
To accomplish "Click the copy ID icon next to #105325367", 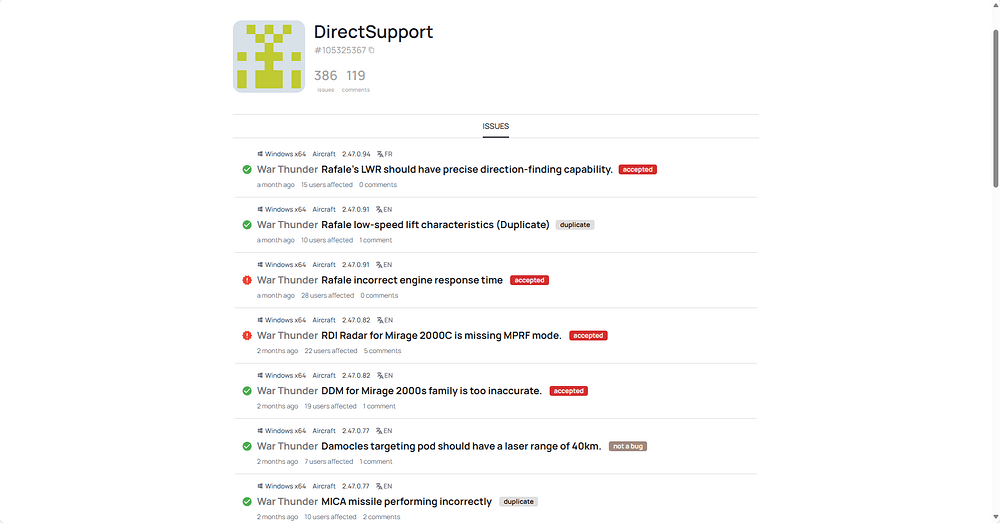I will click(x=372, y=50).
